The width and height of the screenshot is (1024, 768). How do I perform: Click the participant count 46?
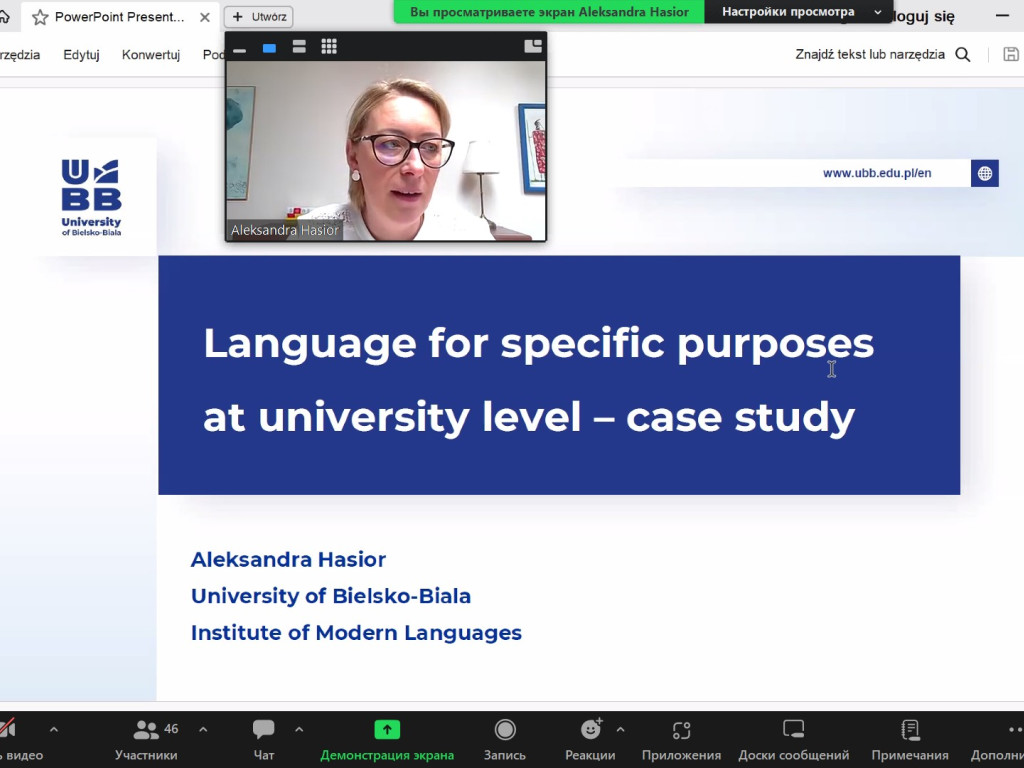[171, 729]
